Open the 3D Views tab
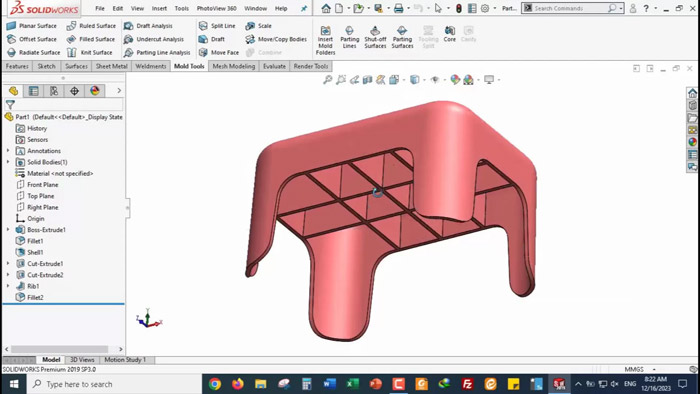This screenshot has width=700, height=394. pyautogui.click(x=82, y=360)
